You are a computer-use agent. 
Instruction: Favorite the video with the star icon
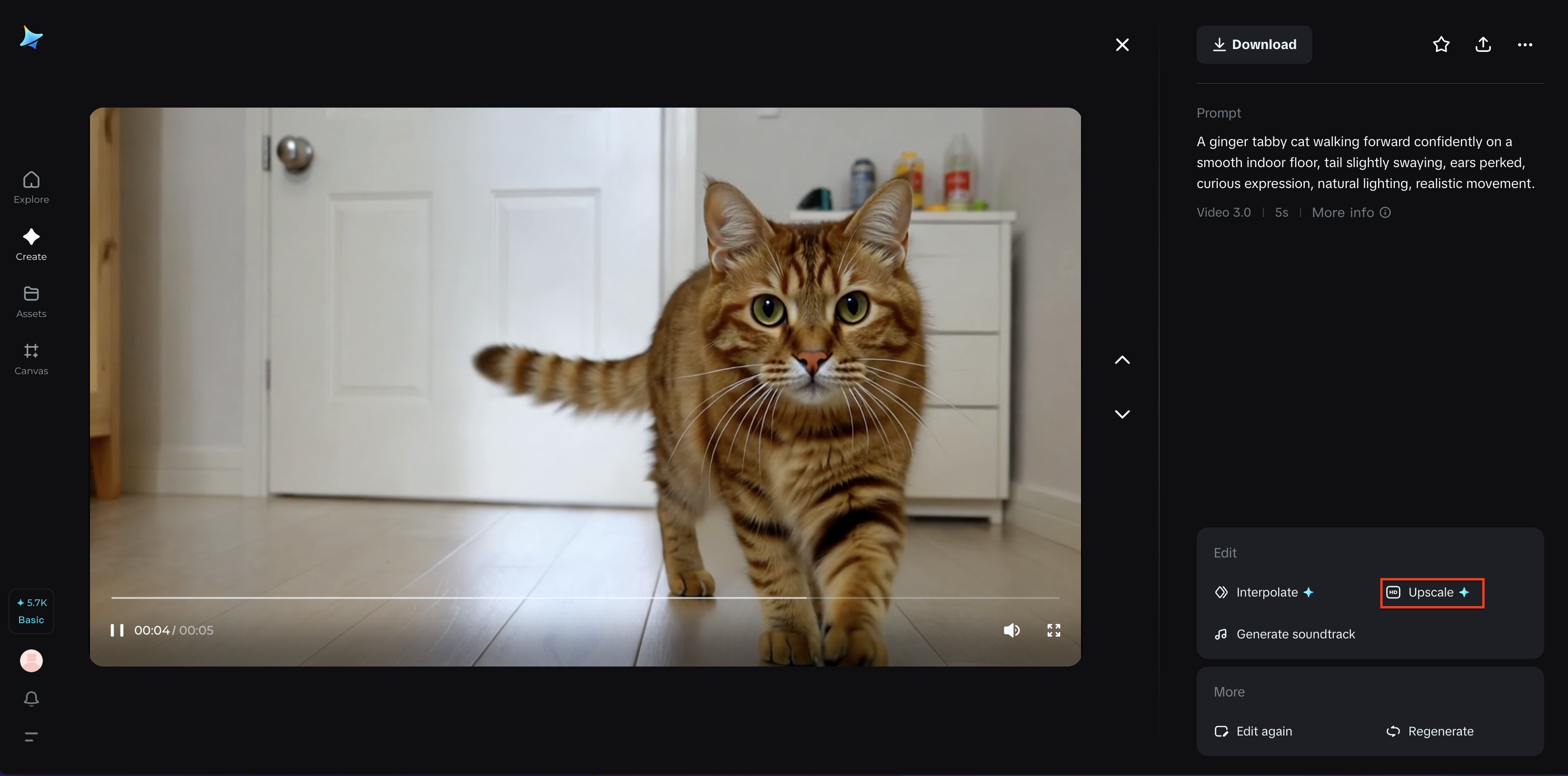1441,44
